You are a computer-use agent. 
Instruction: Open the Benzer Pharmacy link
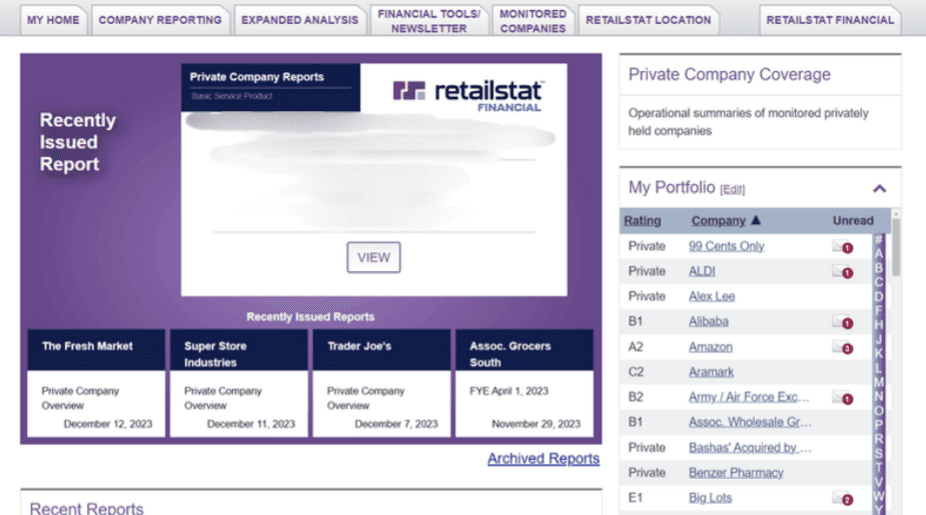click(x=736, y=473)
